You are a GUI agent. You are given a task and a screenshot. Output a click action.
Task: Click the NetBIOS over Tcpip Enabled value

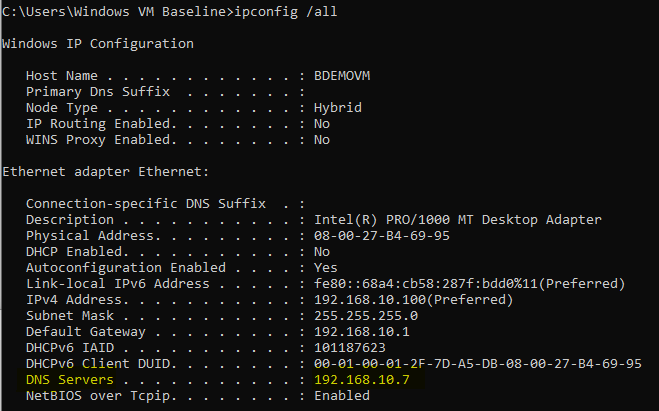click(342, 395)
